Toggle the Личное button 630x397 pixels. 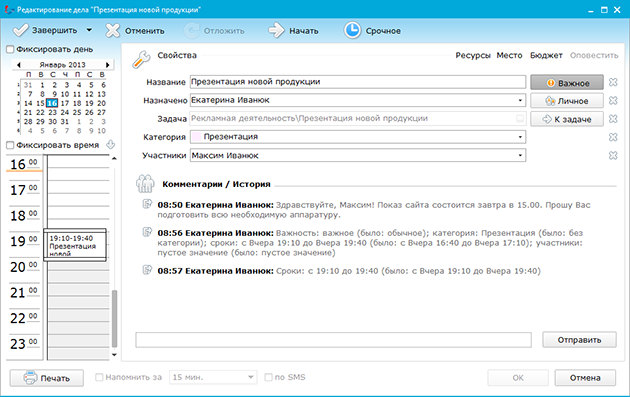[567, 101]
